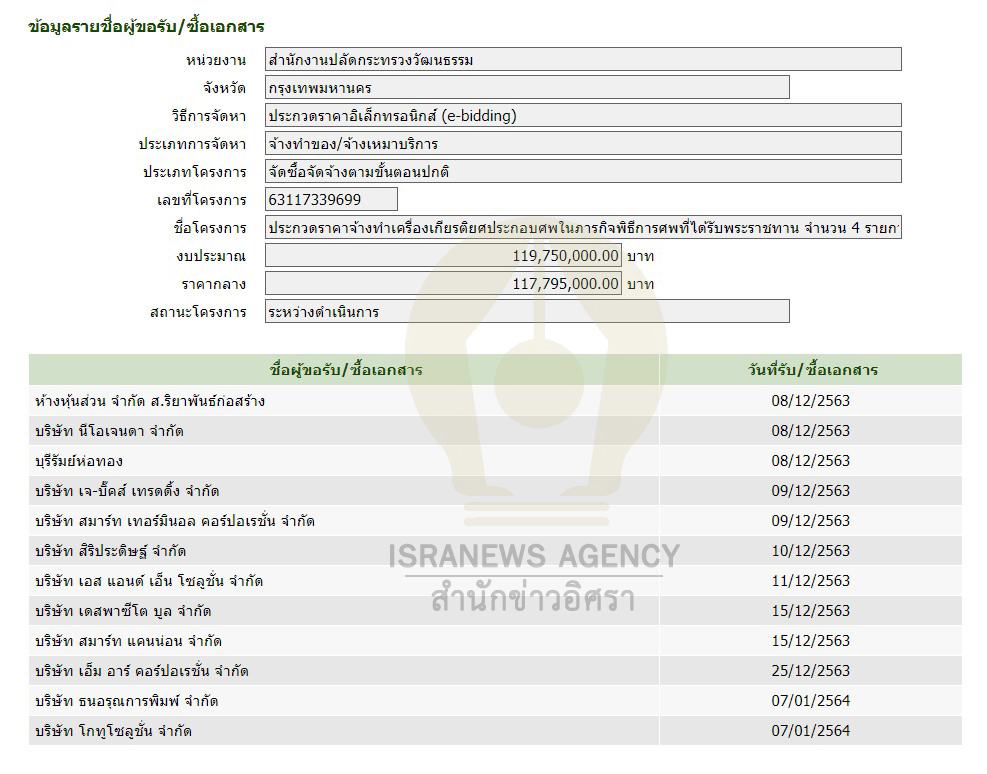Click the ราคากลาง field showing 117,795,000.00
Screen dimensions: 987x774
tap(443, 284)
